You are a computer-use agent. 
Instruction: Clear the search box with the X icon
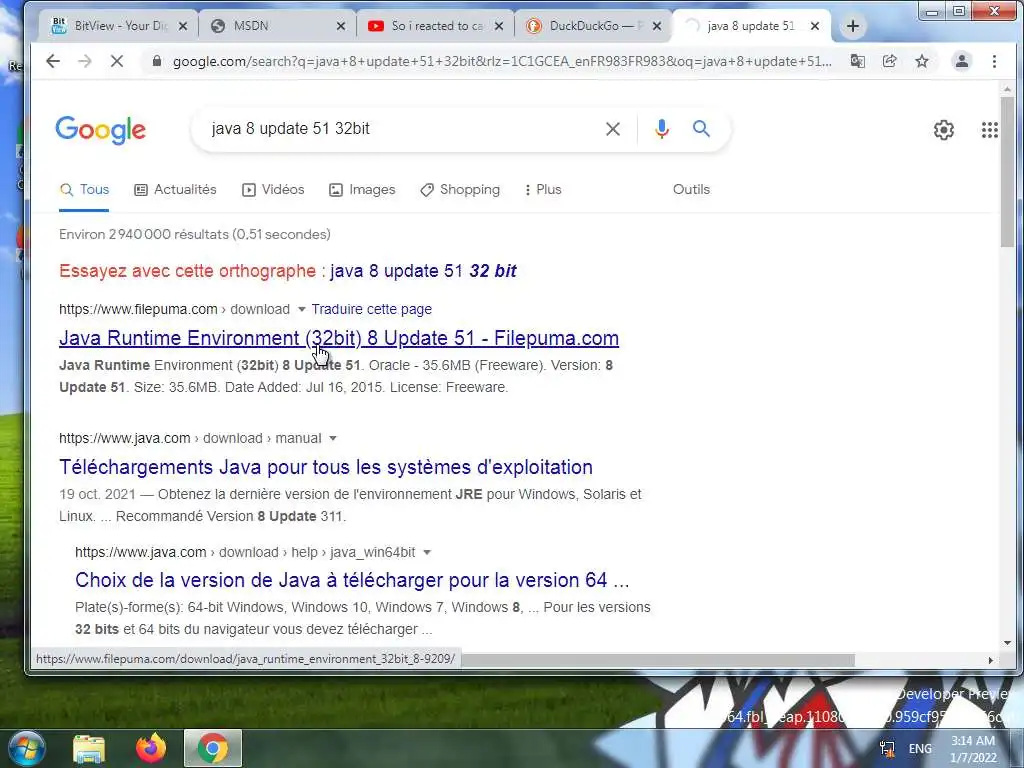click(613, 129)
